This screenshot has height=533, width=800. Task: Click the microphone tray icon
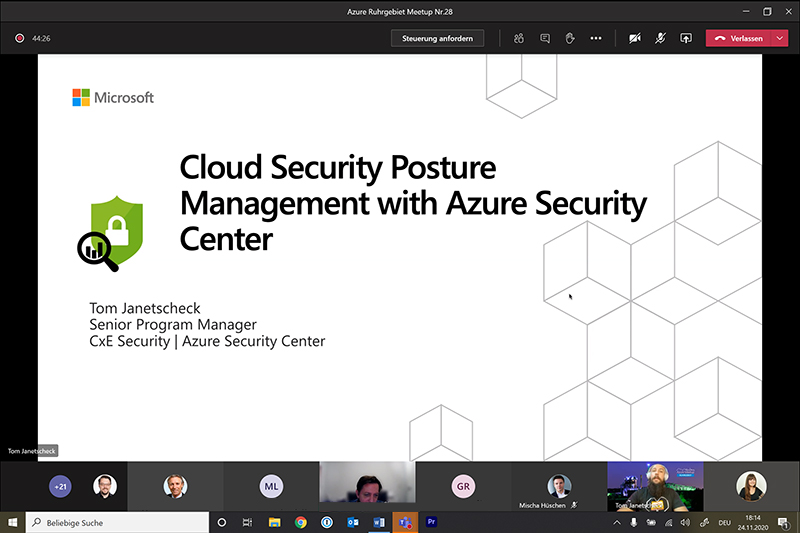634,522
